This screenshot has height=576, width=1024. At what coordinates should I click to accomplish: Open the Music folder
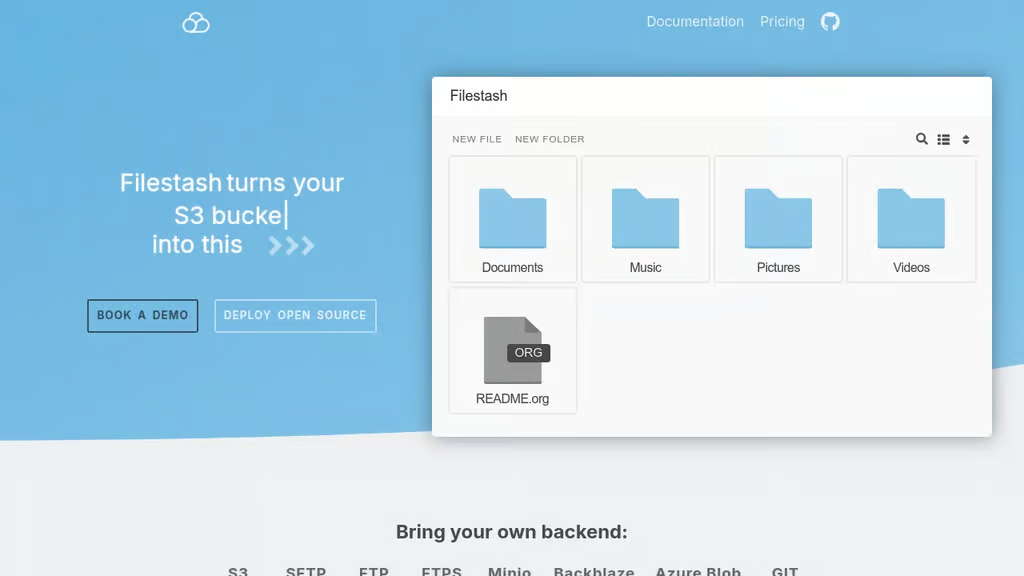pyautogui.click(x=645, y=219)
